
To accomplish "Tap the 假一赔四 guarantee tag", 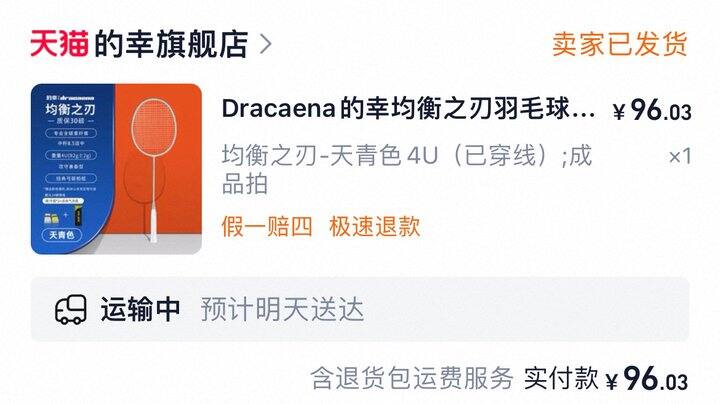I will [267, 226].
